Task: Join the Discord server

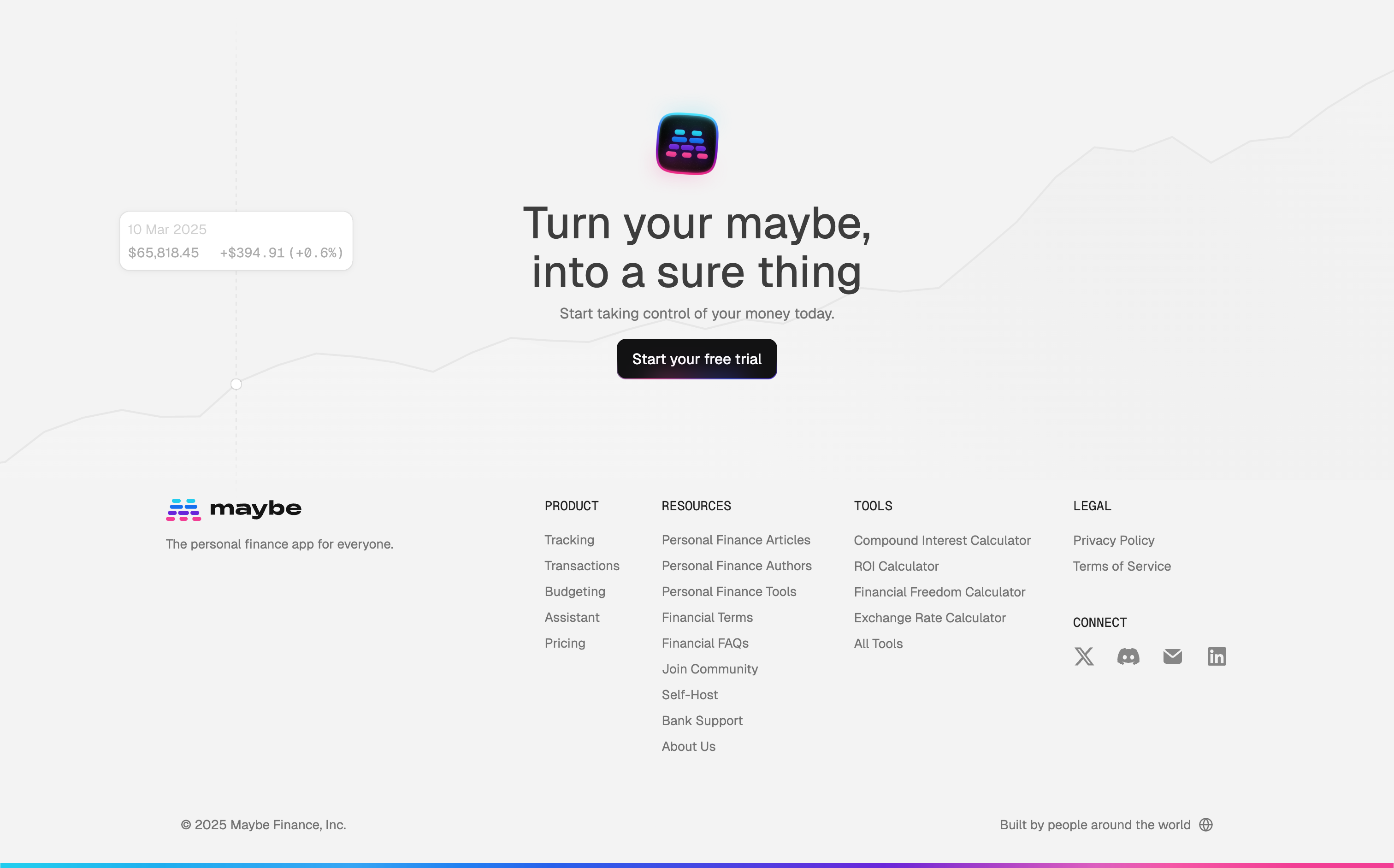Action: coord(1128,656)
